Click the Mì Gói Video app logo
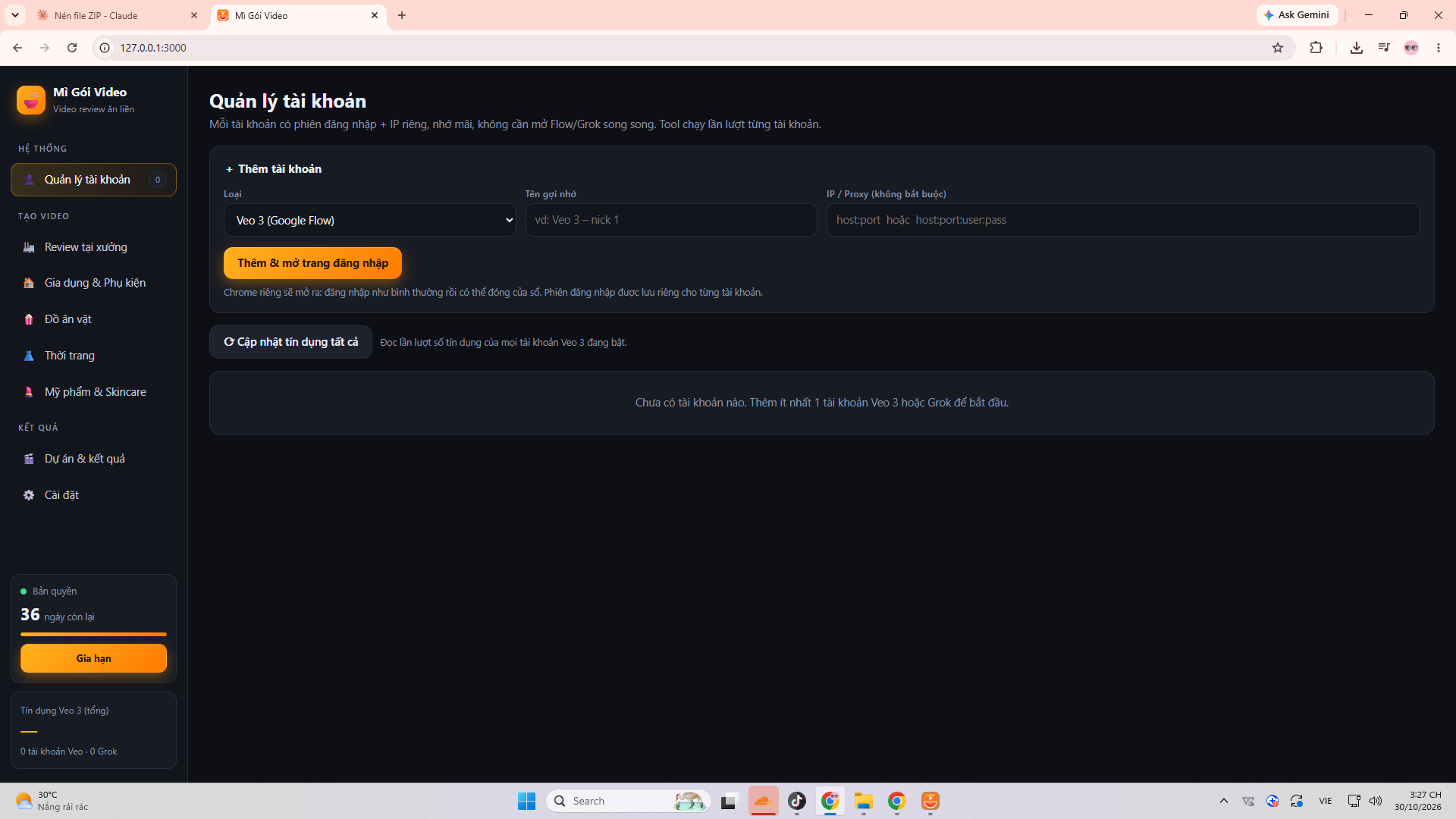Image resolution: width=1456 pixels, height=819 pixels. click(x=31, y=99)
